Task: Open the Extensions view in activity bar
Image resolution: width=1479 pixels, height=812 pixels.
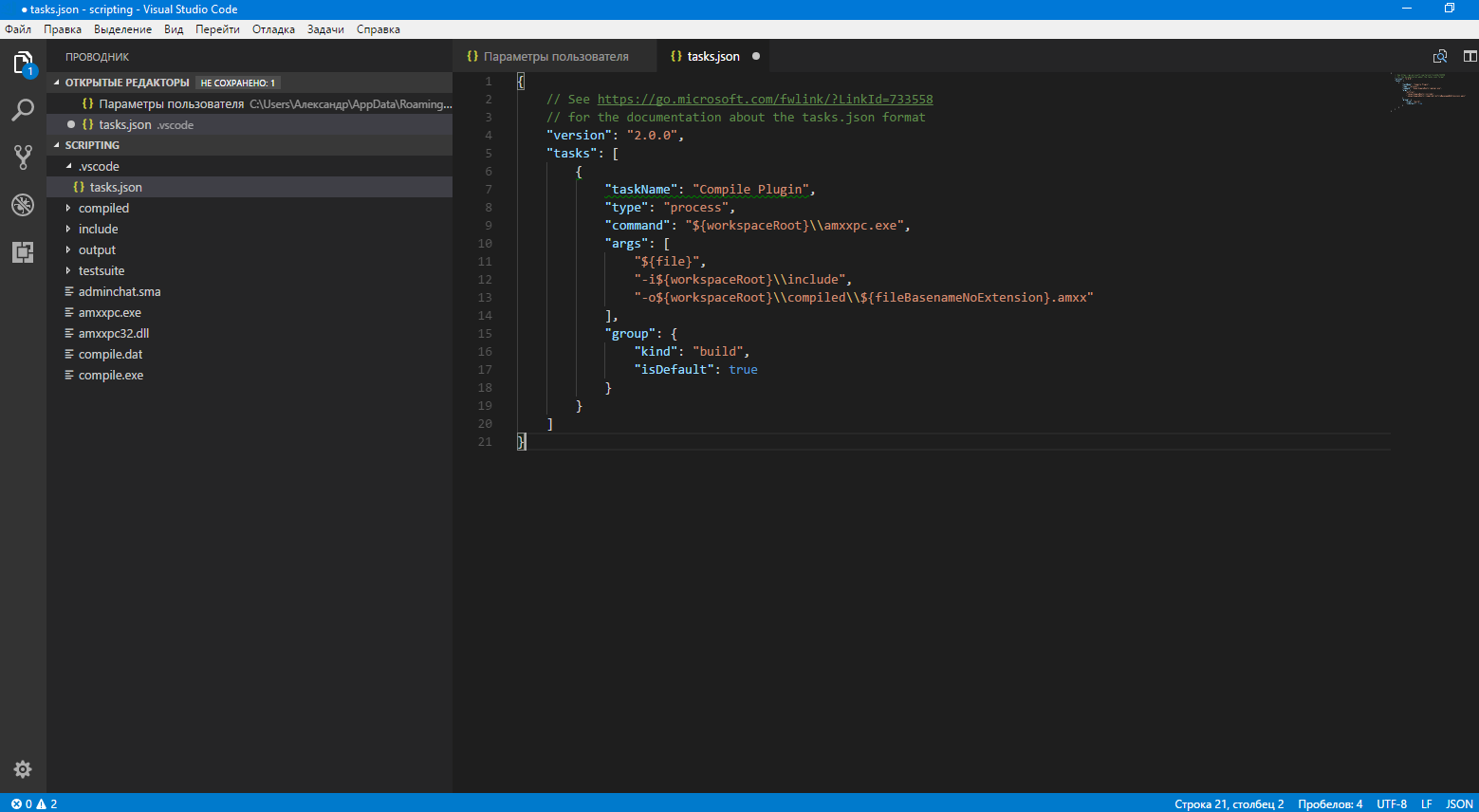Action: pyautogui.click(x=23, y=251)
